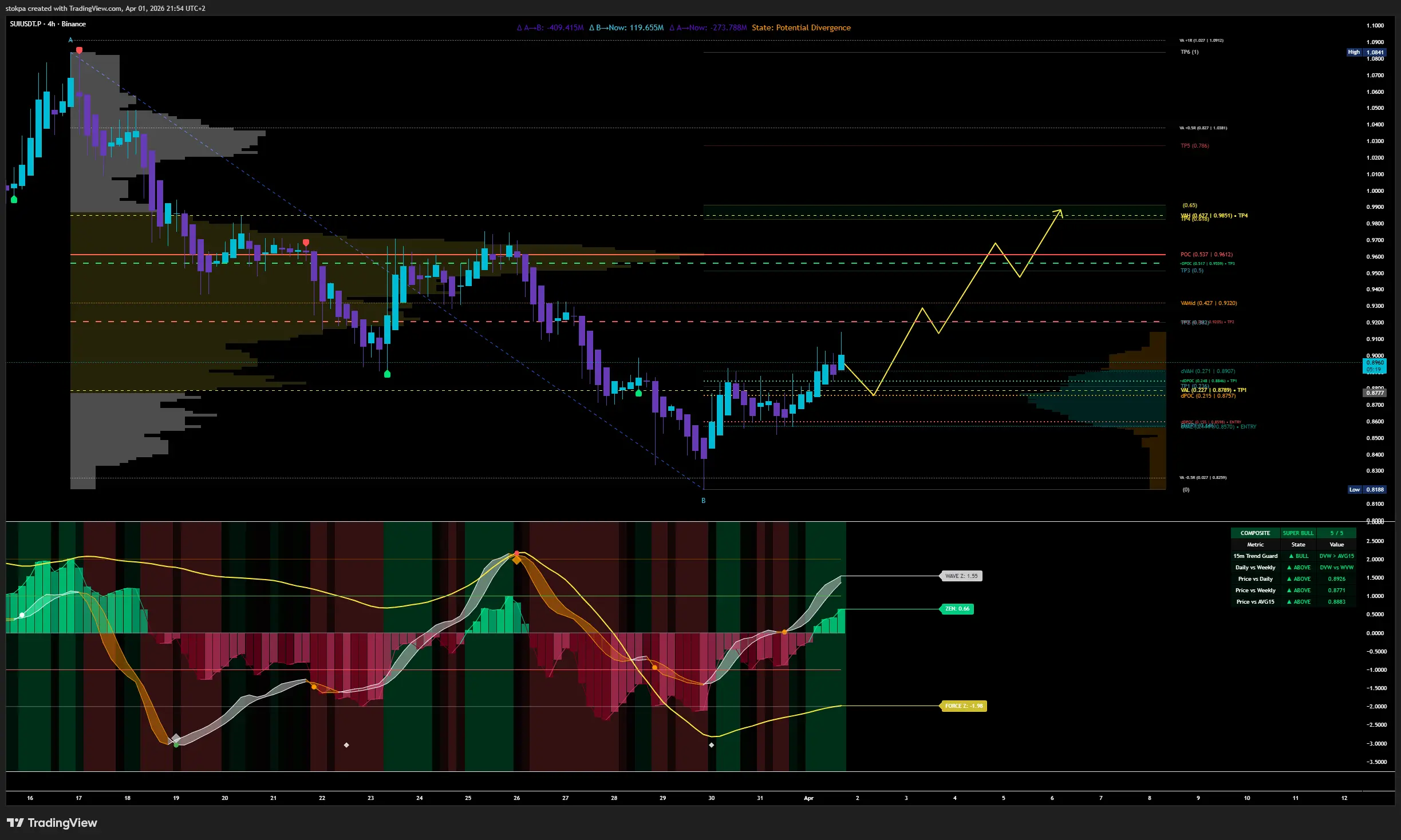The image size is (1401, 840).
Task: Click the white diamond marker near date 22
Action: [x=346, y=745]
